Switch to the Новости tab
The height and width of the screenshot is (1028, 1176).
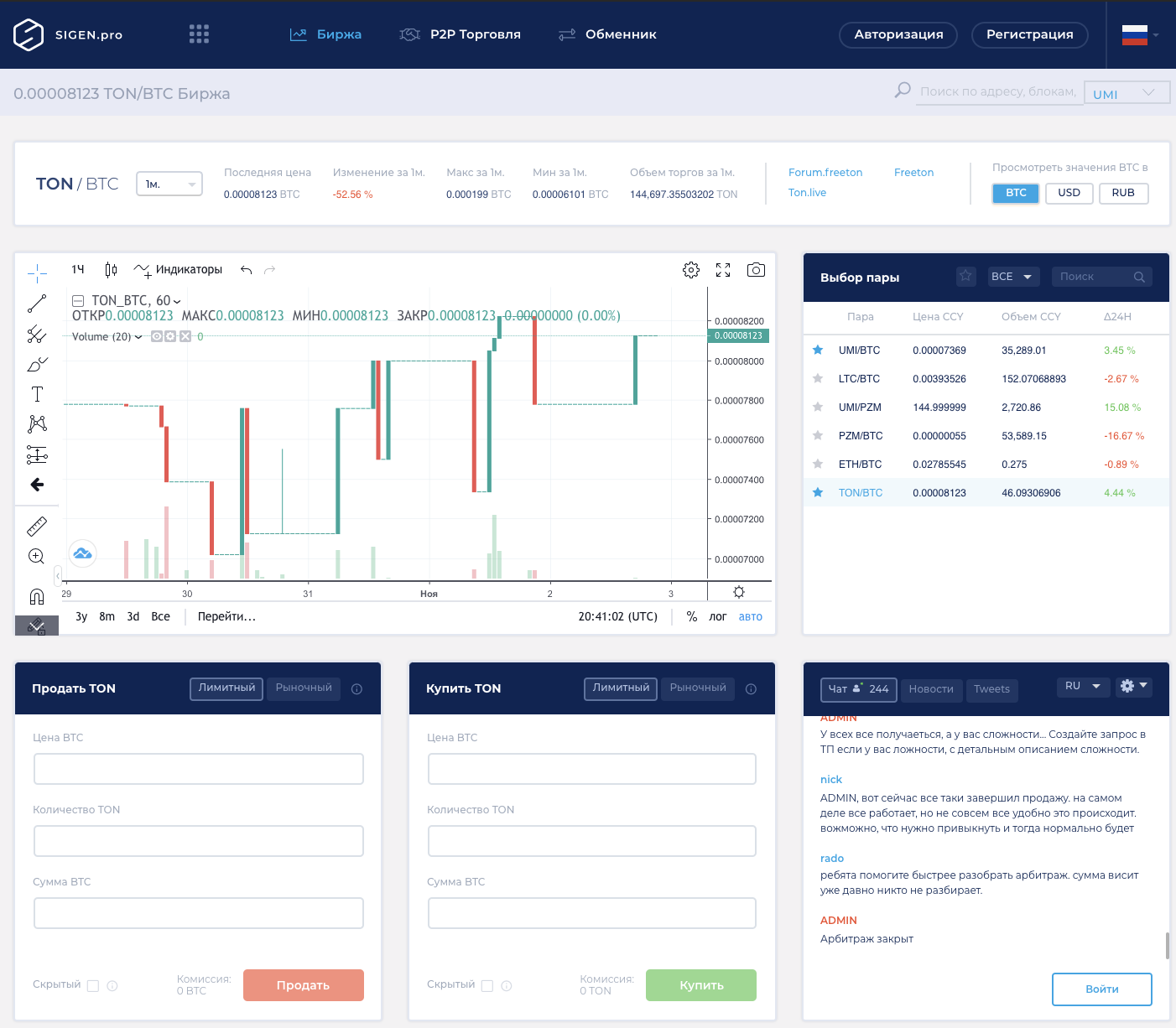931,689
